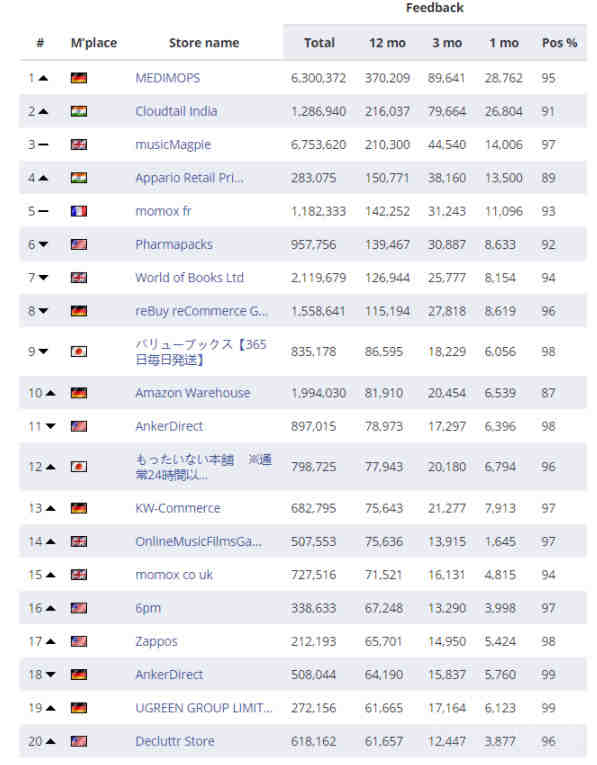Viewport: 597px width, 765px height.
Task: Click the up arrow next to rank 20
Action: (51, 741)
